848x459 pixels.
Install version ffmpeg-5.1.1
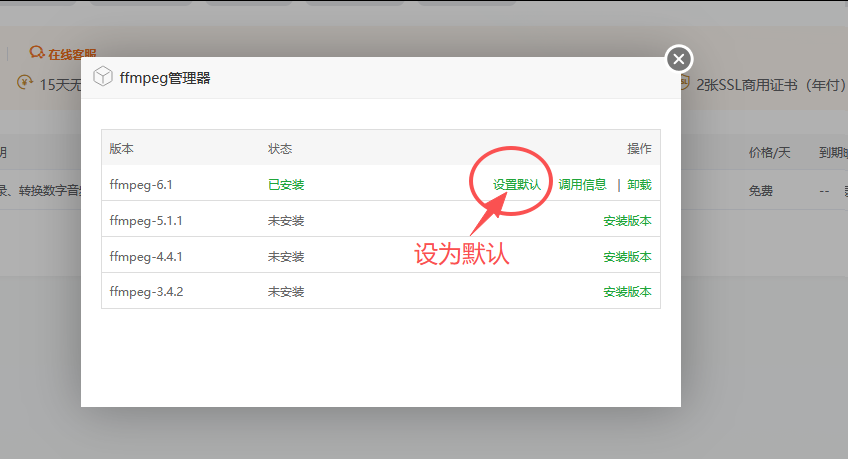click(627, 220)
